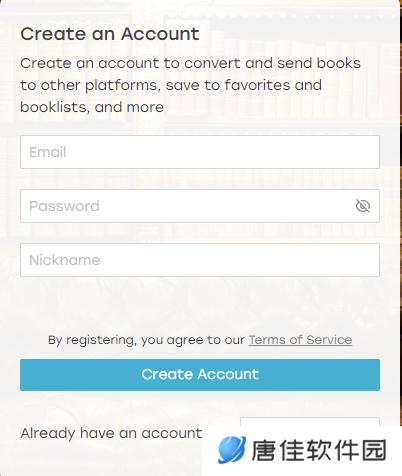Click the blue Create Account button

(x=200, y=375)
